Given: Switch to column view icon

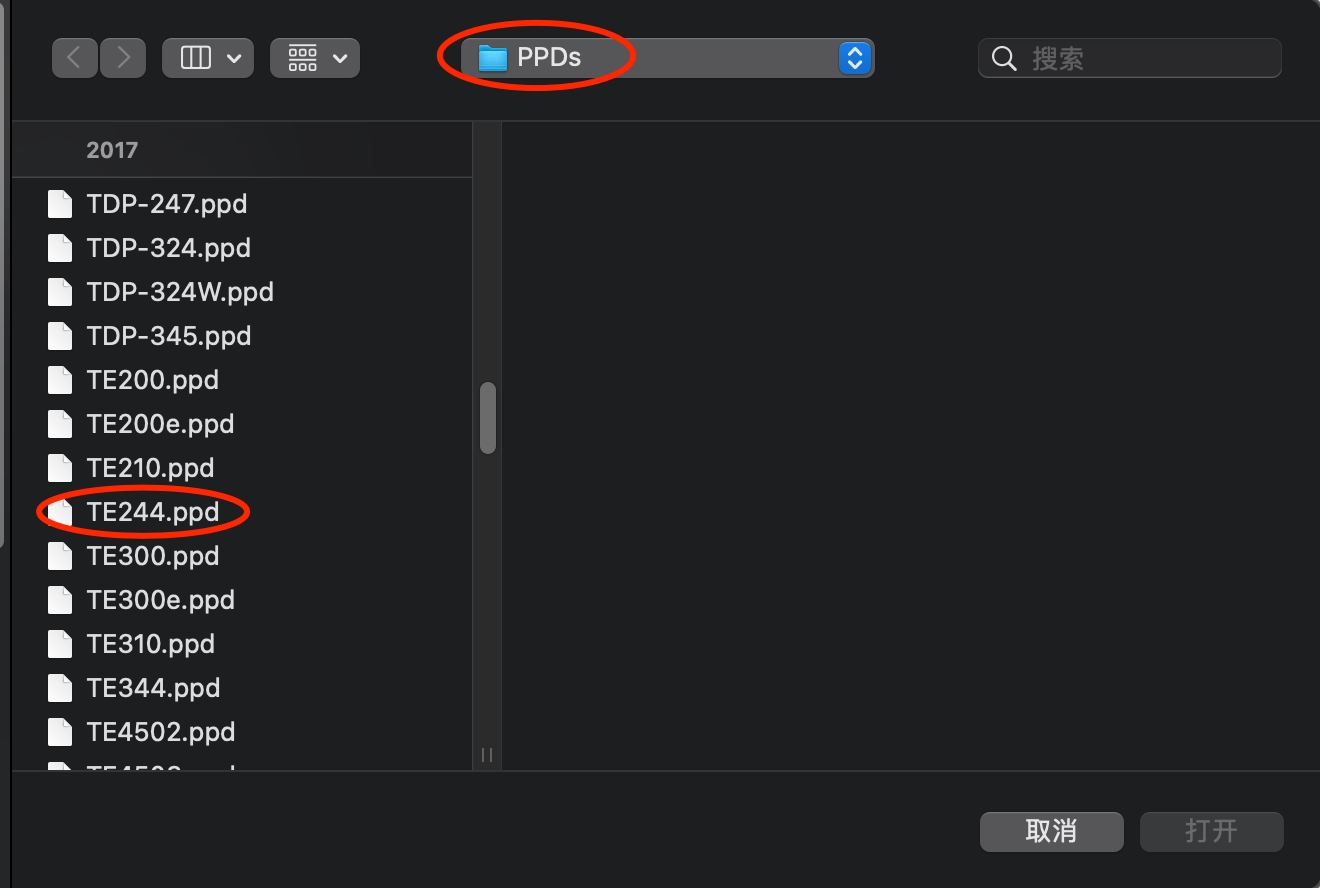Looking at the screenshot, I should (196, 58).
